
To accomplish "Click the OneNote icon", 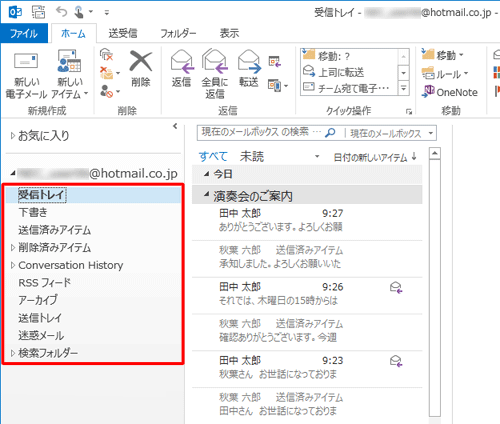I will click(x=428, y=91).
